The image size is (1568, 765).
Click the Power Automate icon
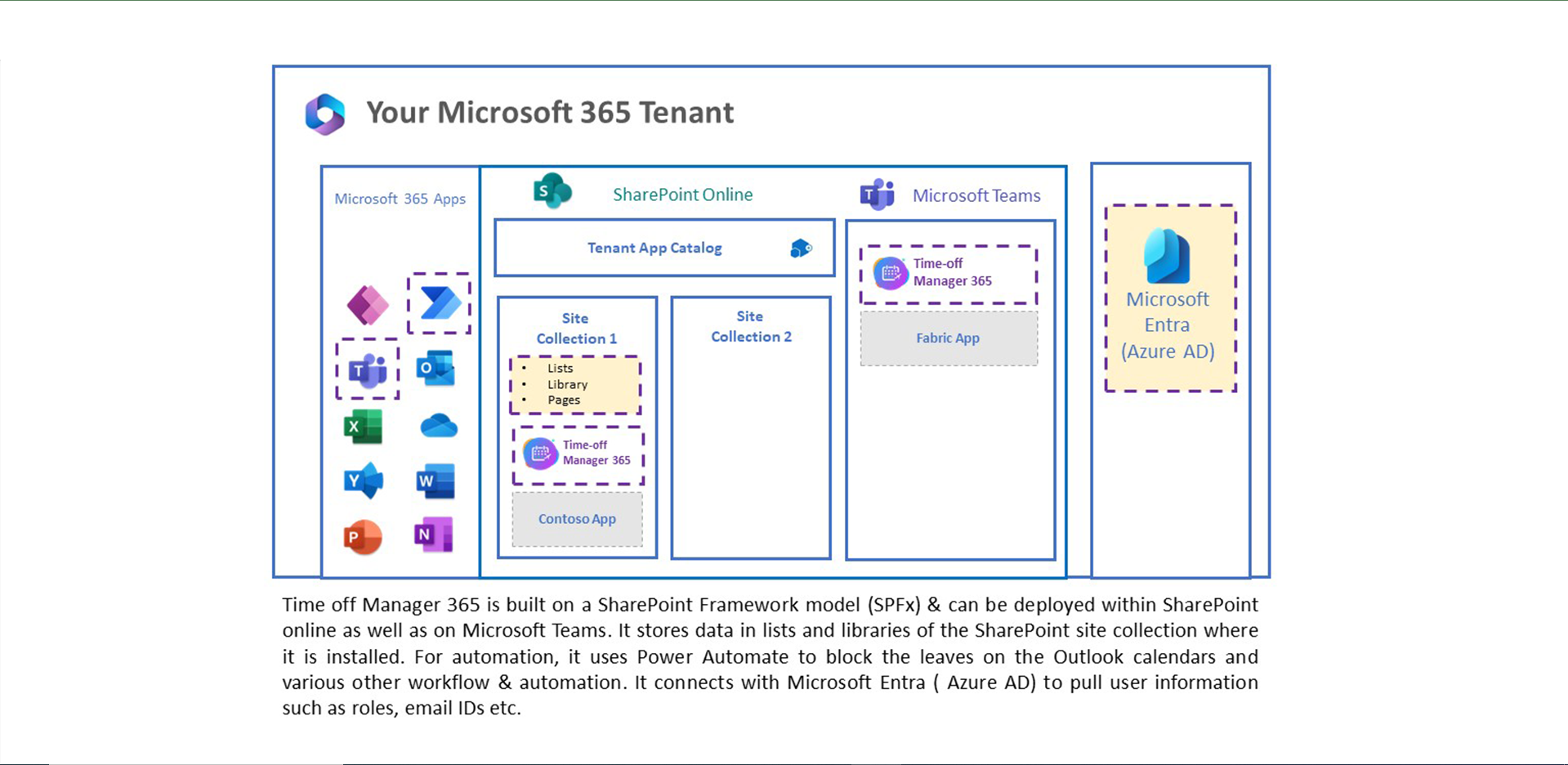point(440,303)
